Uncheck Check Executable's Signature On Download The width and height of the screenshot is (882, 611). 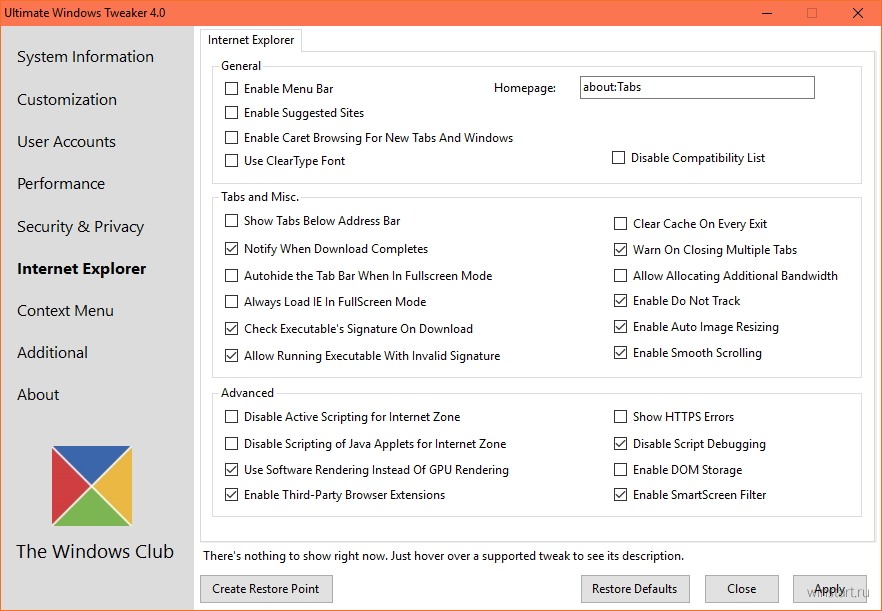tap(231, 329)
